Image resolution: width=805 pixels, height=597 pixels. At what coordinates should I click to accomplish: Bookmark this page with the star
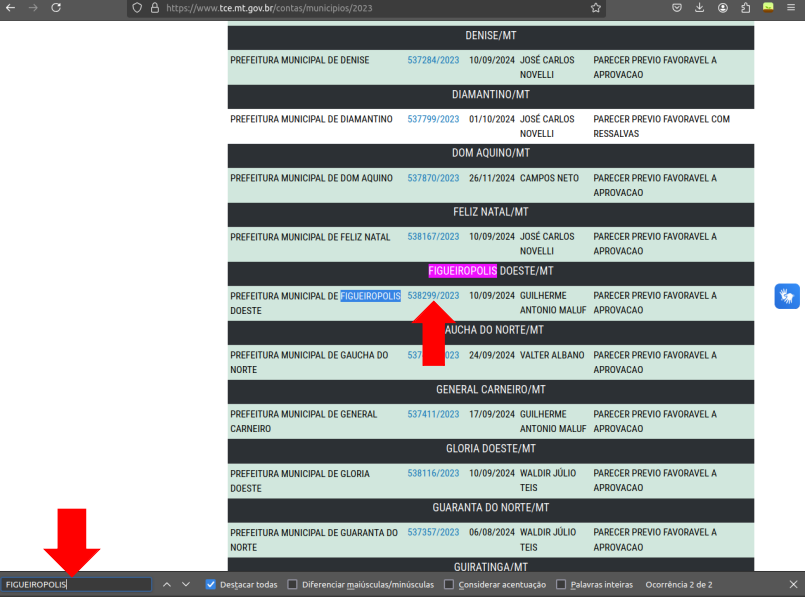tap(596, 8)
